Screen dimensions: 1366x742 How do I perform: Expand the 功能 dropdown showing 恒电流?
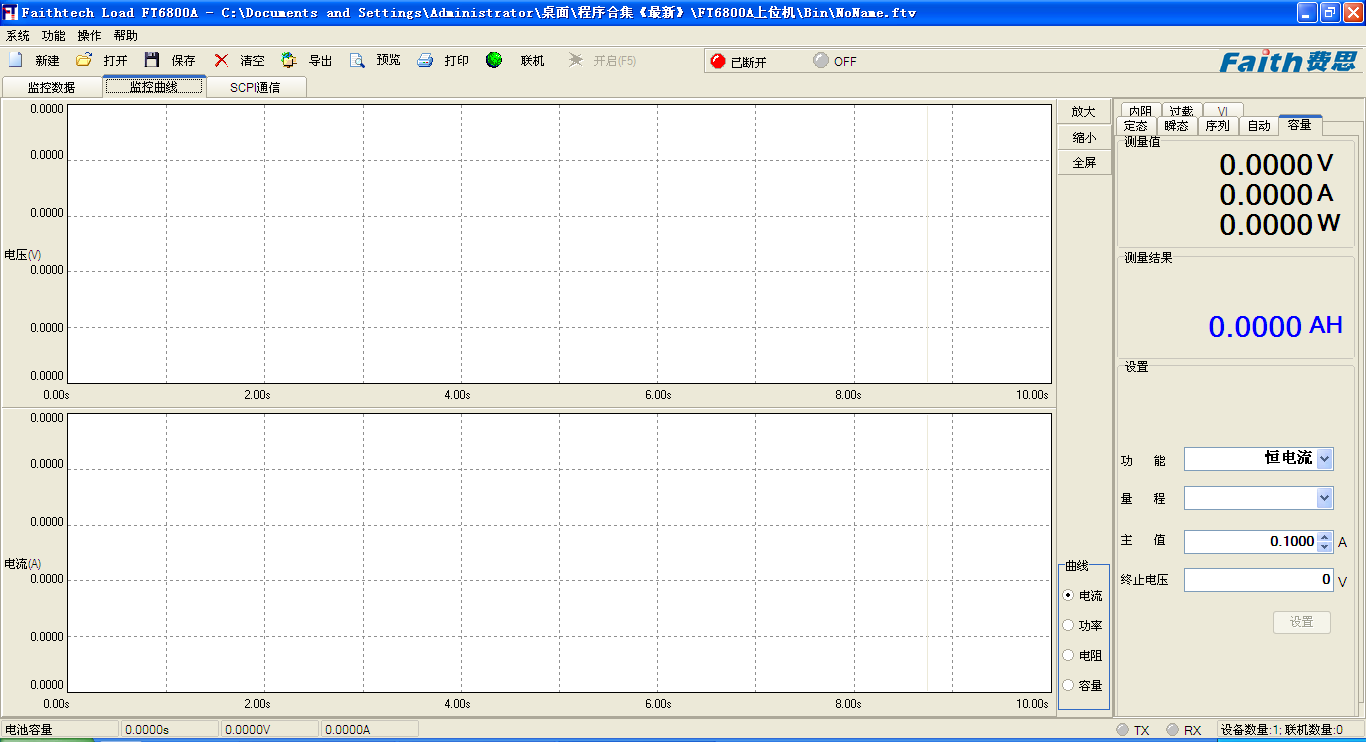pyautogui.click(x=1324, y=458)
